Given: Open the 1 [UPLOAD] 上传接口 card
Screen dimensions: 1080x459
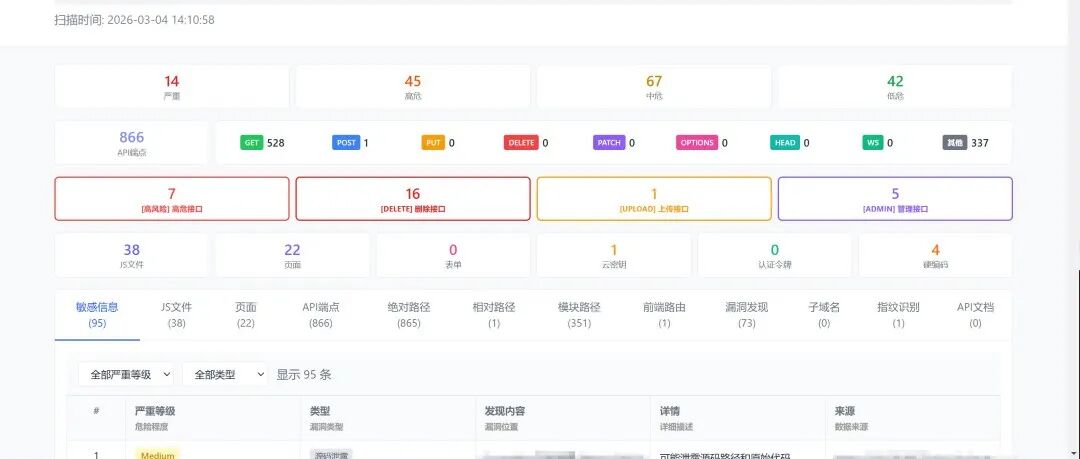Looking at the screenshot, I should [654, 198].
